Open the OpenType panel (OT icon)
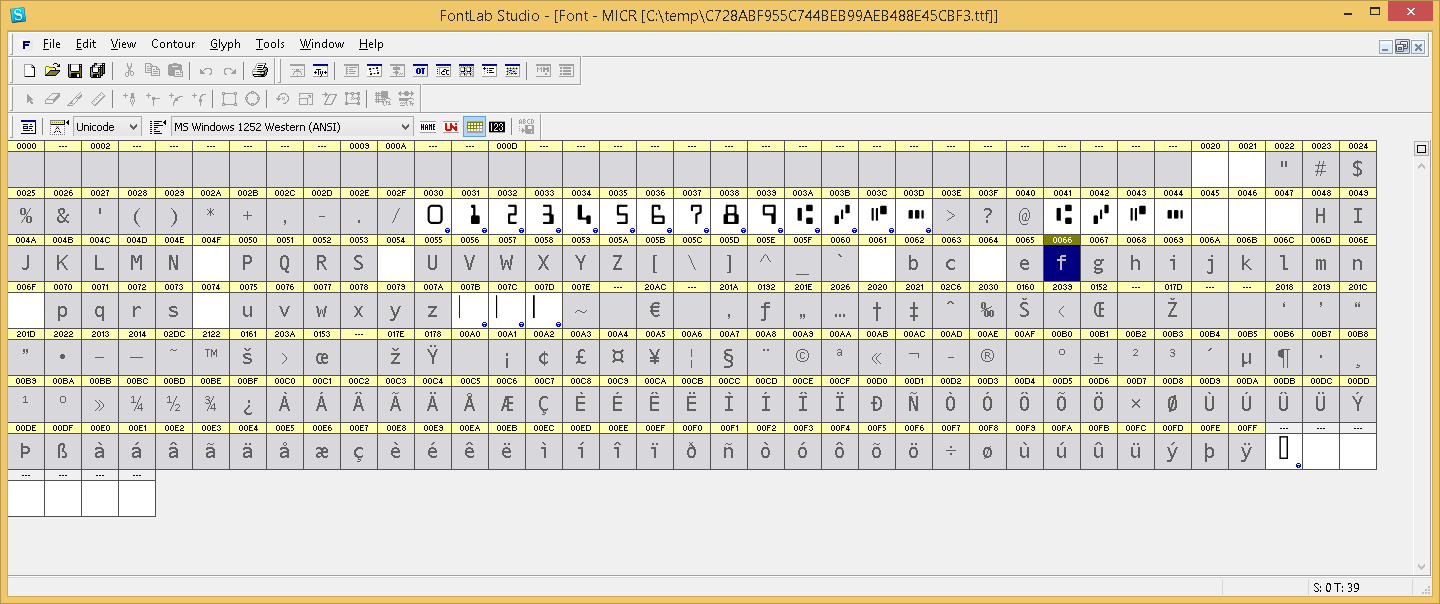Screen dimensions: 1440x604 (x=420, y=71)
